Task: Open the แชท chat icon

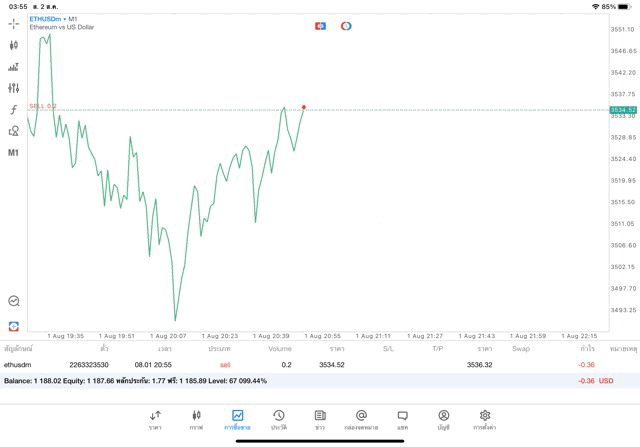Action: coord(402,419)
